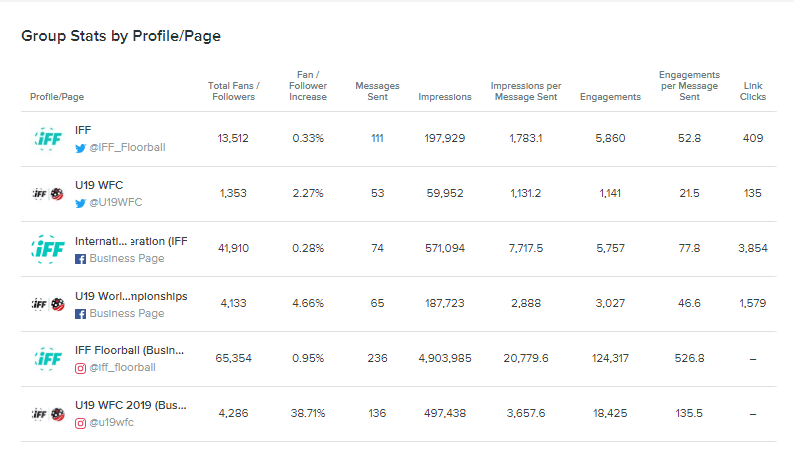Click the IFF logo in the first row
This screenshot has height=462, width=794.
coord(47,138)
